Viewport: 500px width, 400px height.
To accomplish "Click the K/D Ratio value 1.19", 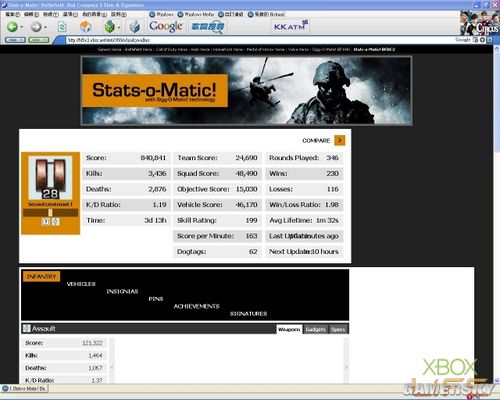I will [x=160, y=205].
